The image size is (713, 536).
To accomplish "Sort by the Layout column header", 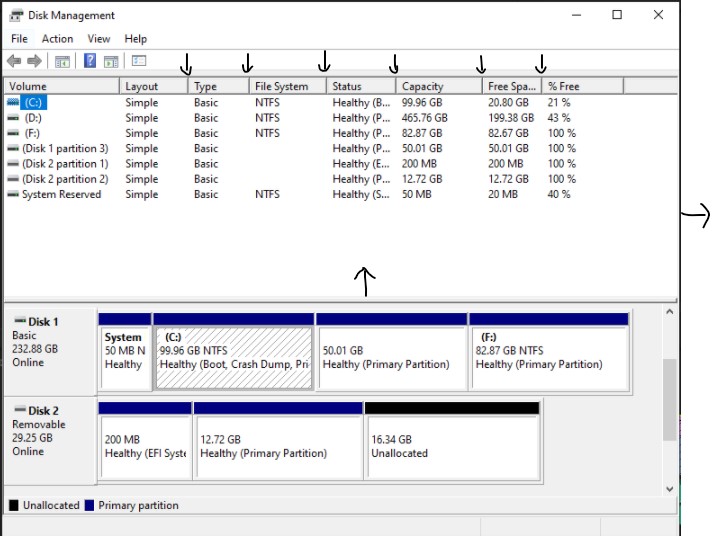I will (154, 86).
